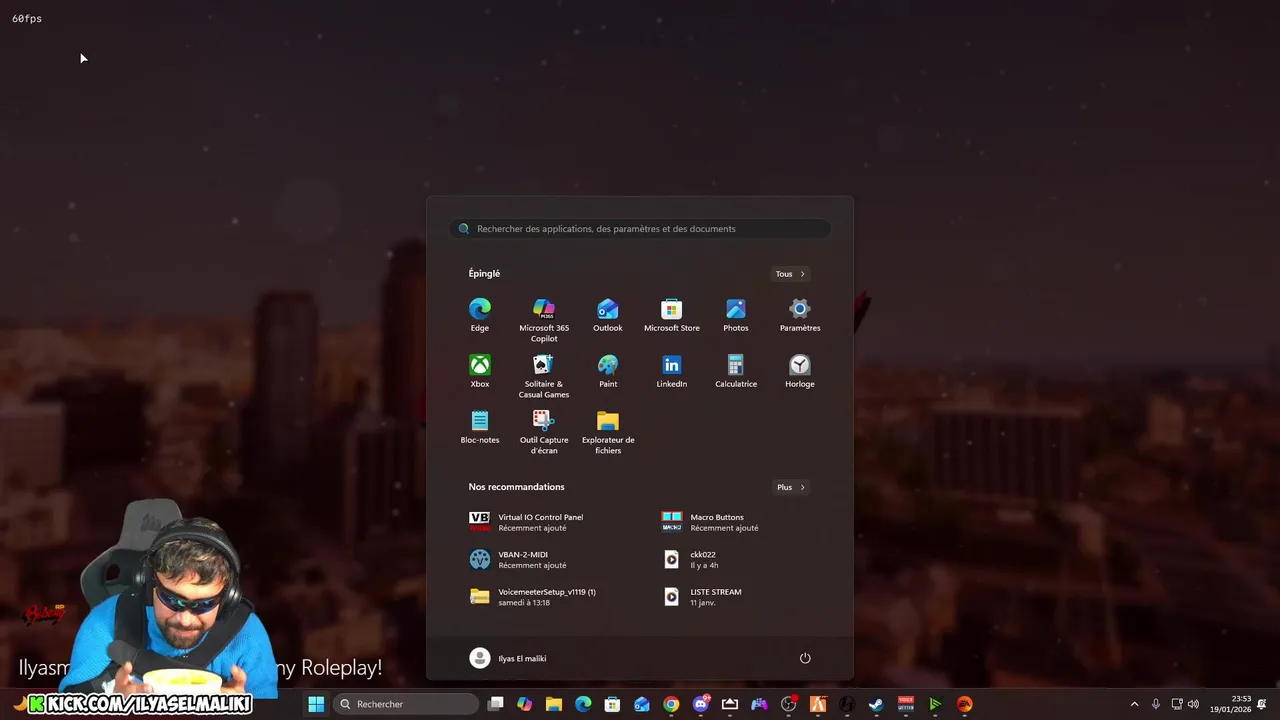Viewport: 1280px width, 720px height.
Task: Launch the Horloge clock app
Action: [x=800, y=371]
